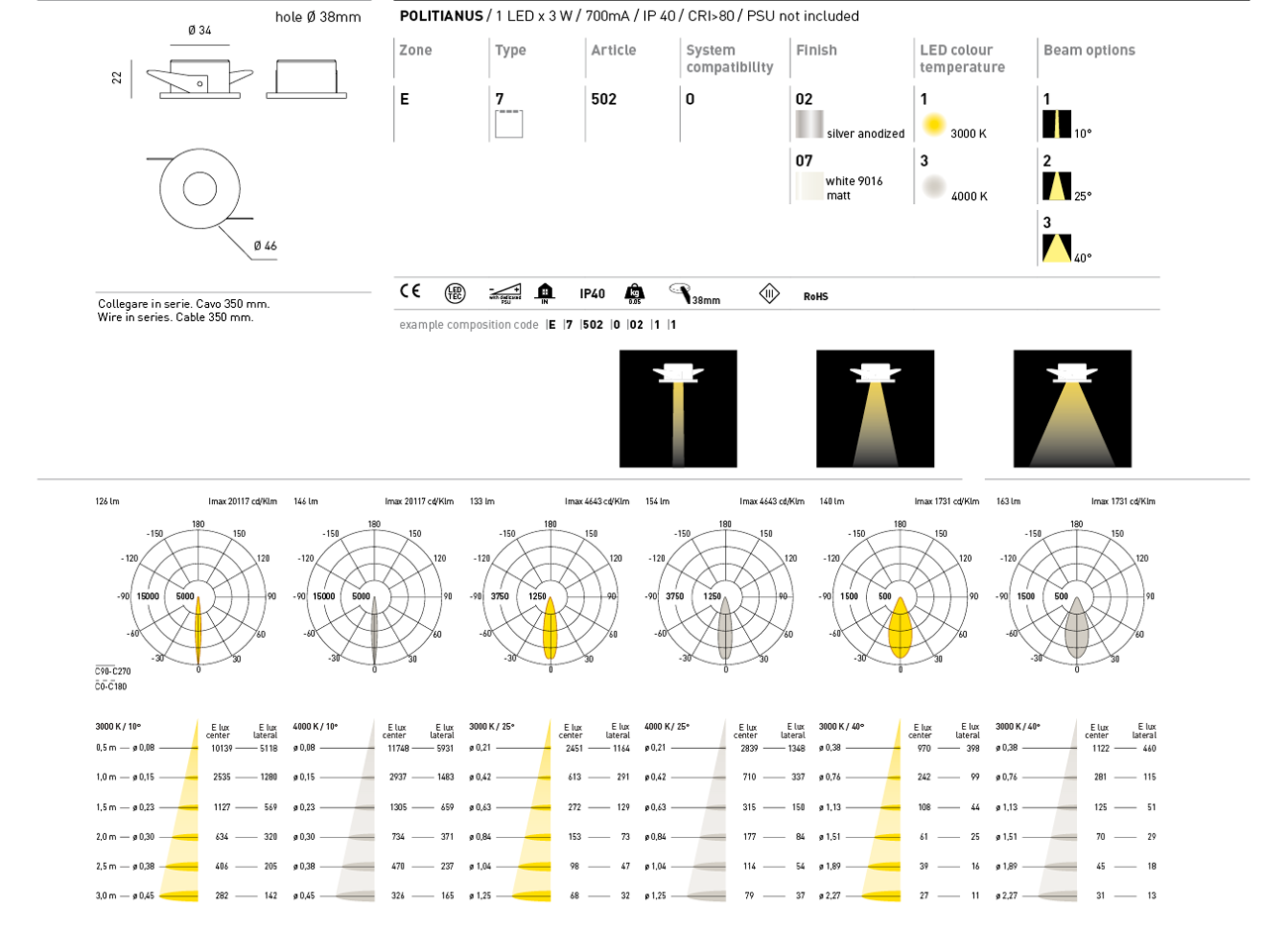Open the wide beam render photo

1072,408
